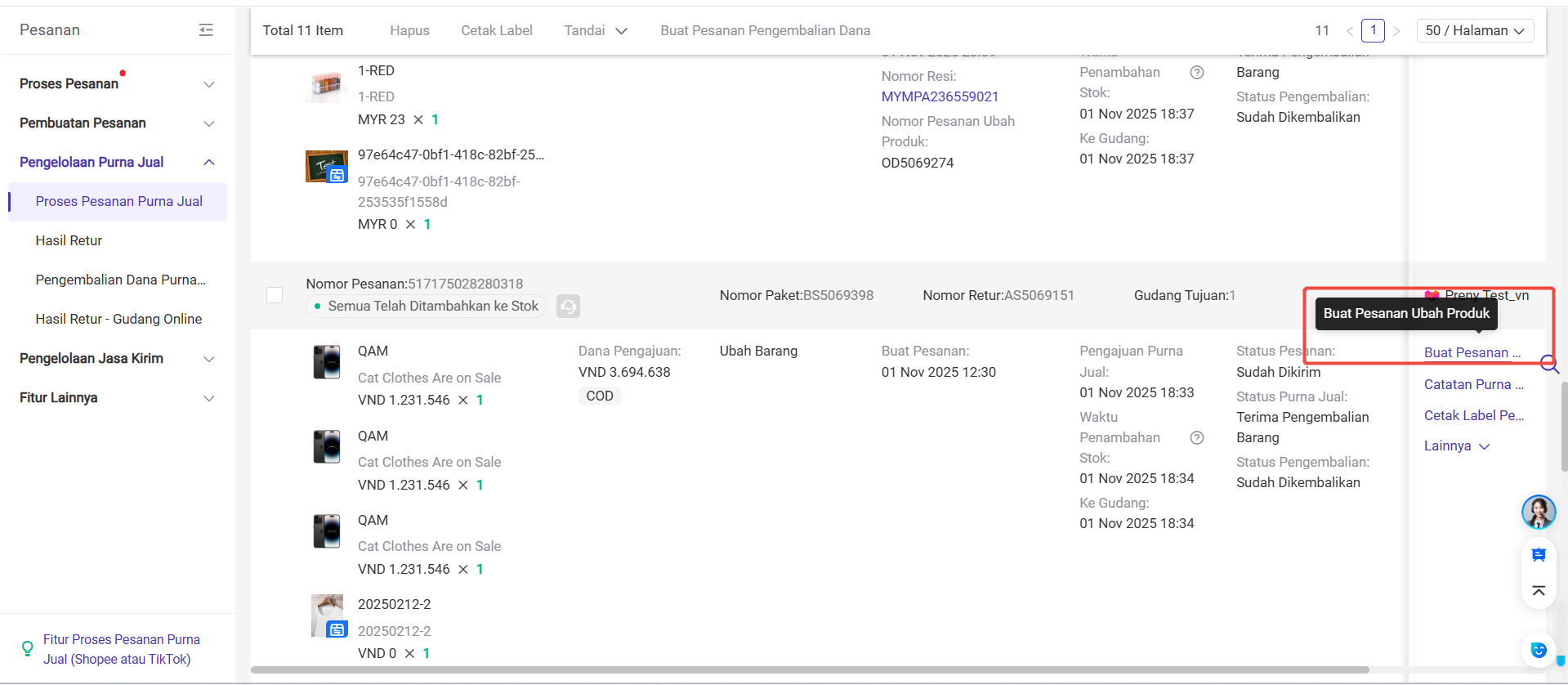Click the gray headset icon beside stock status
Screen dimensions: 1568x685
[568, 307]
